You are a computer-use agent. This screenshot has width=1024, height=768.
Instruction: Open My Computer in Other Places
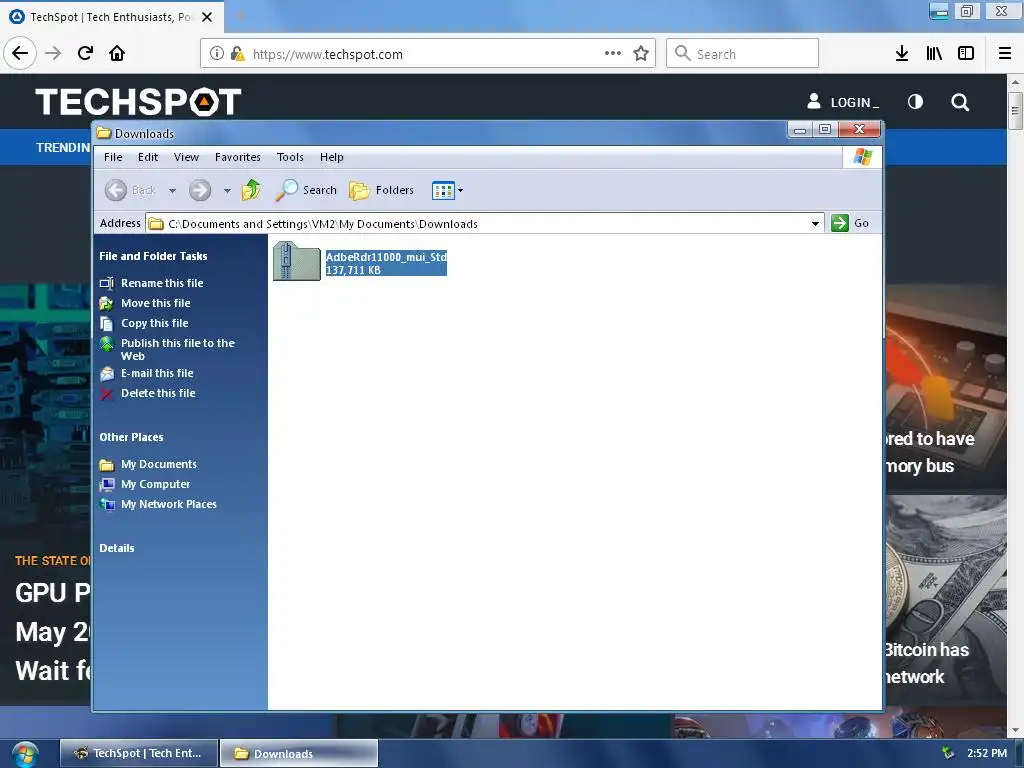(x=155, y=484)
